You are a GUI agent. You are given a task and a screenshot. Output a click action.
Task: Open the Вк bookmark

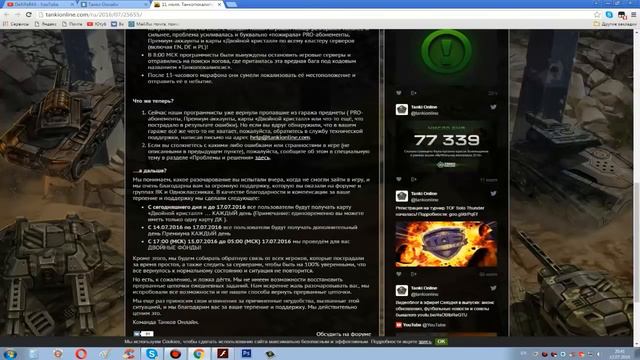tap(118, 24)
